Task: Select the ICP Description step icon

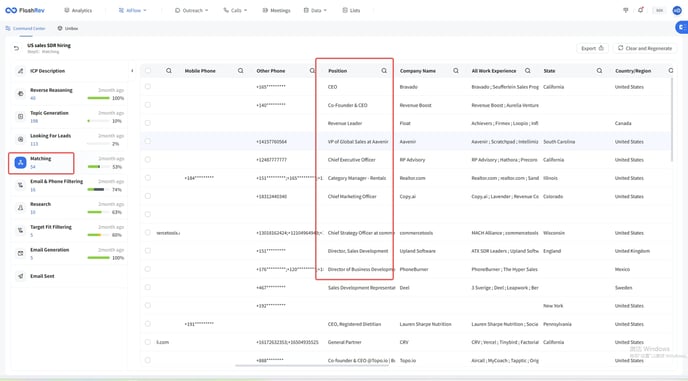Action: pos(20,71)
